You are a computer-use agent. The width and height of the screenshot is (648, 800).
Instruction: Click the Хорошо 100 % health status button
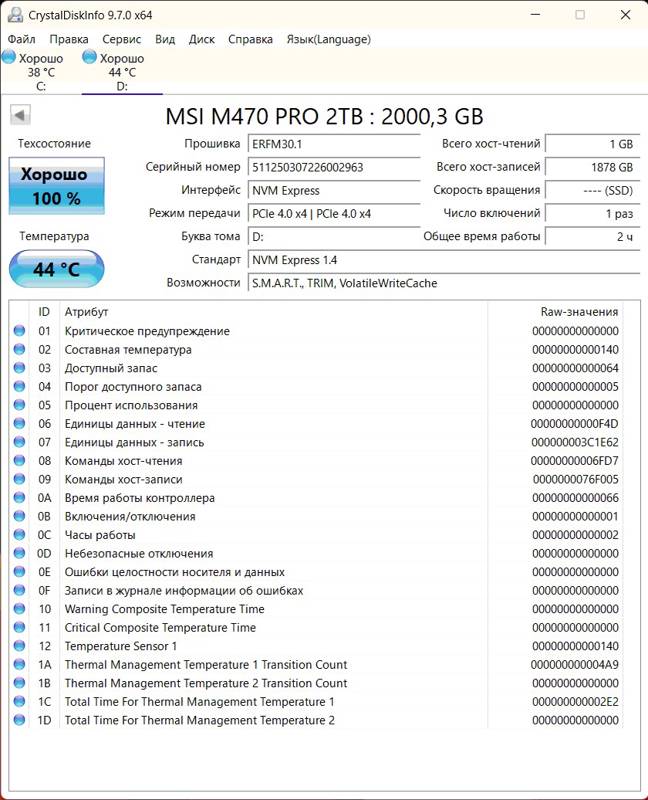point(56,186)
